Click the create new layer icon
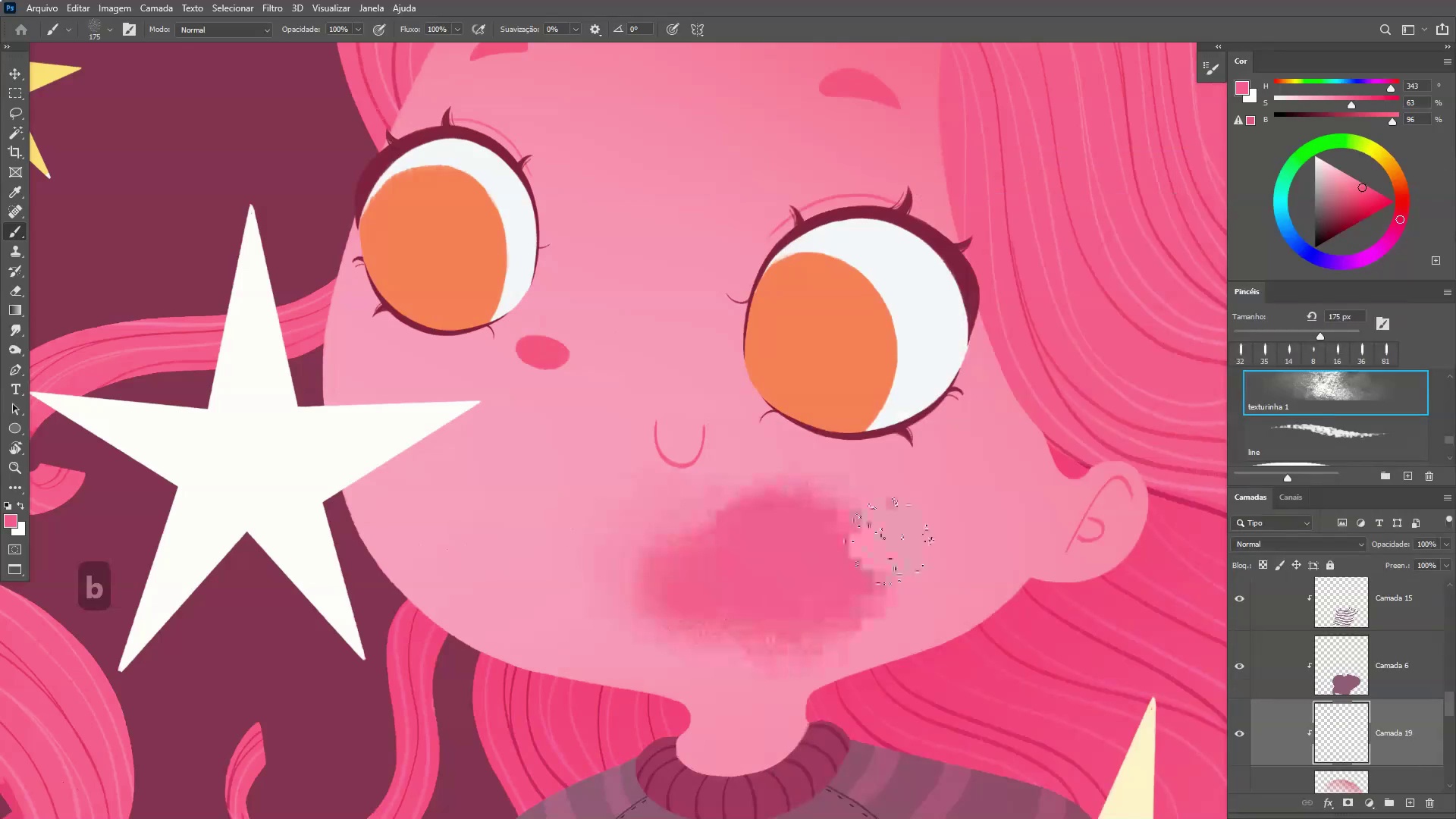Image resolution: width=1456 pixels, height=819 pixels. [1410, 802]
